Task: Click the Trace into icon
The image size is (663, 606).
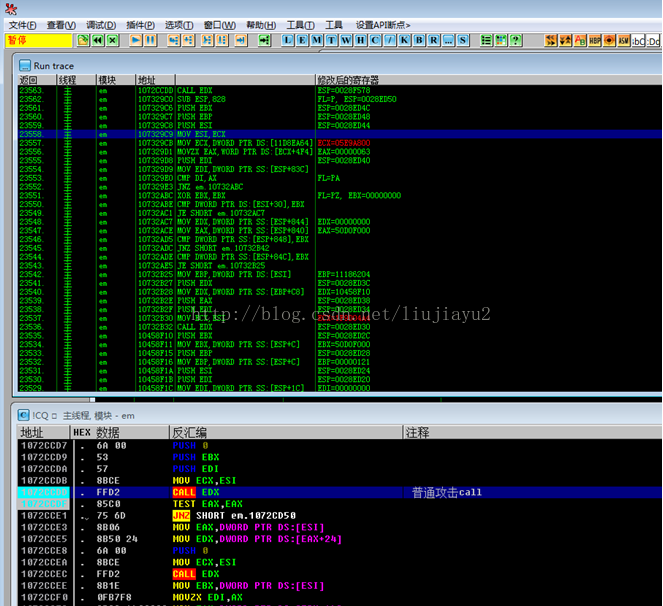Action: click(x=207, y=40)
